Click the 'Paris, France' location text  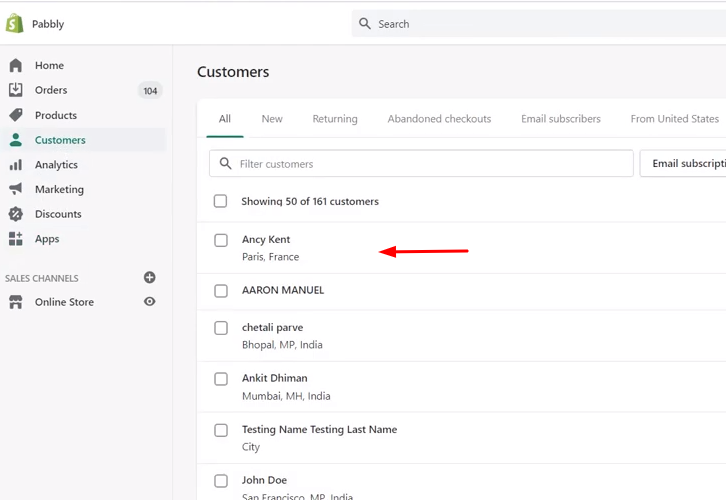[x=270, y=257]
